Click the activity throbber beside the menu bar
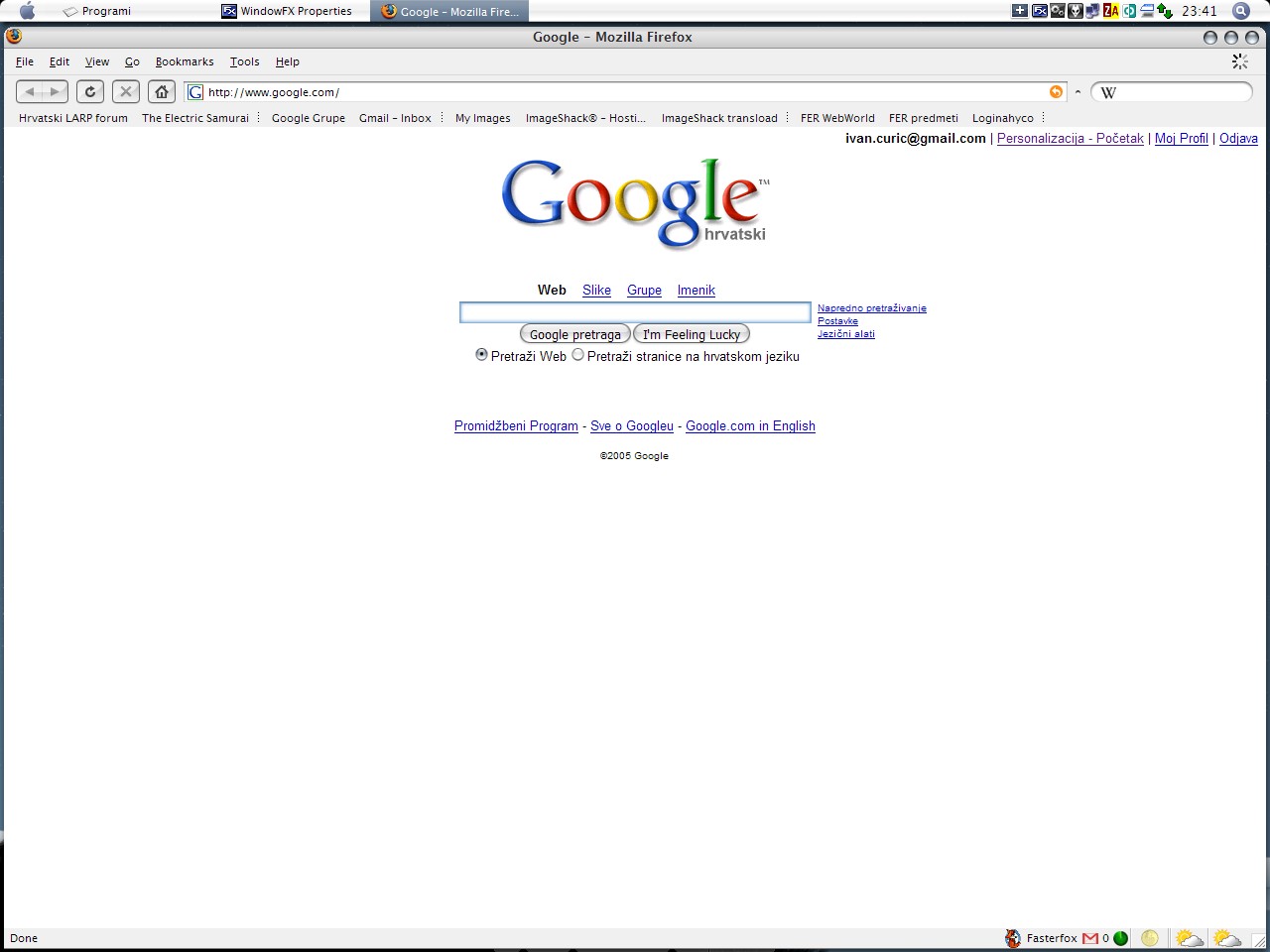The image size is (1270, 952). [1240, 61]
